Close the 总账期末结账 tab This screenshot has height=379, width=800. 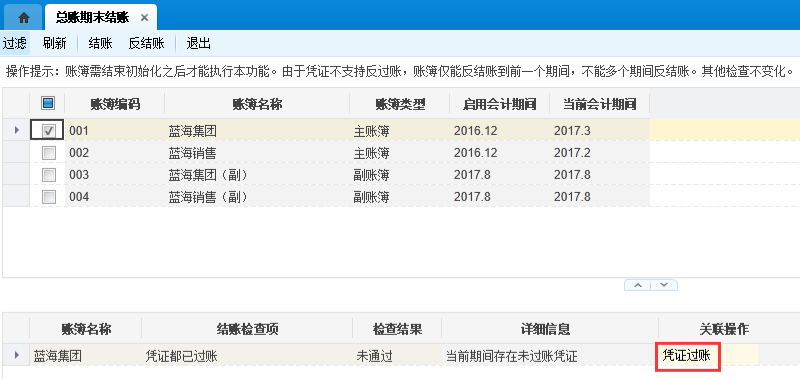click(144, 18)
